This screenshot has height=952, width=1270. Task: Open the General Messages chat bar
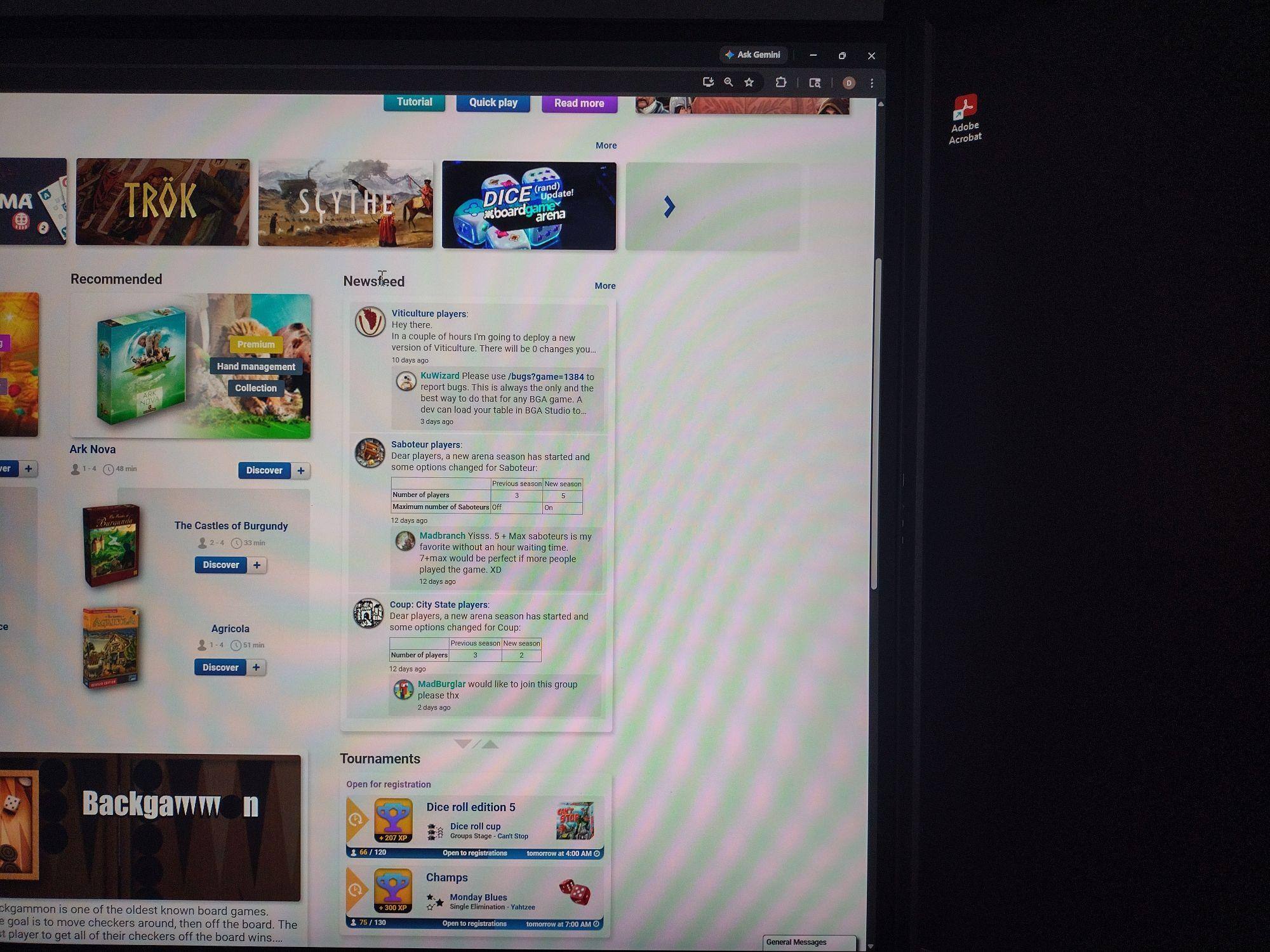(809, 942)
